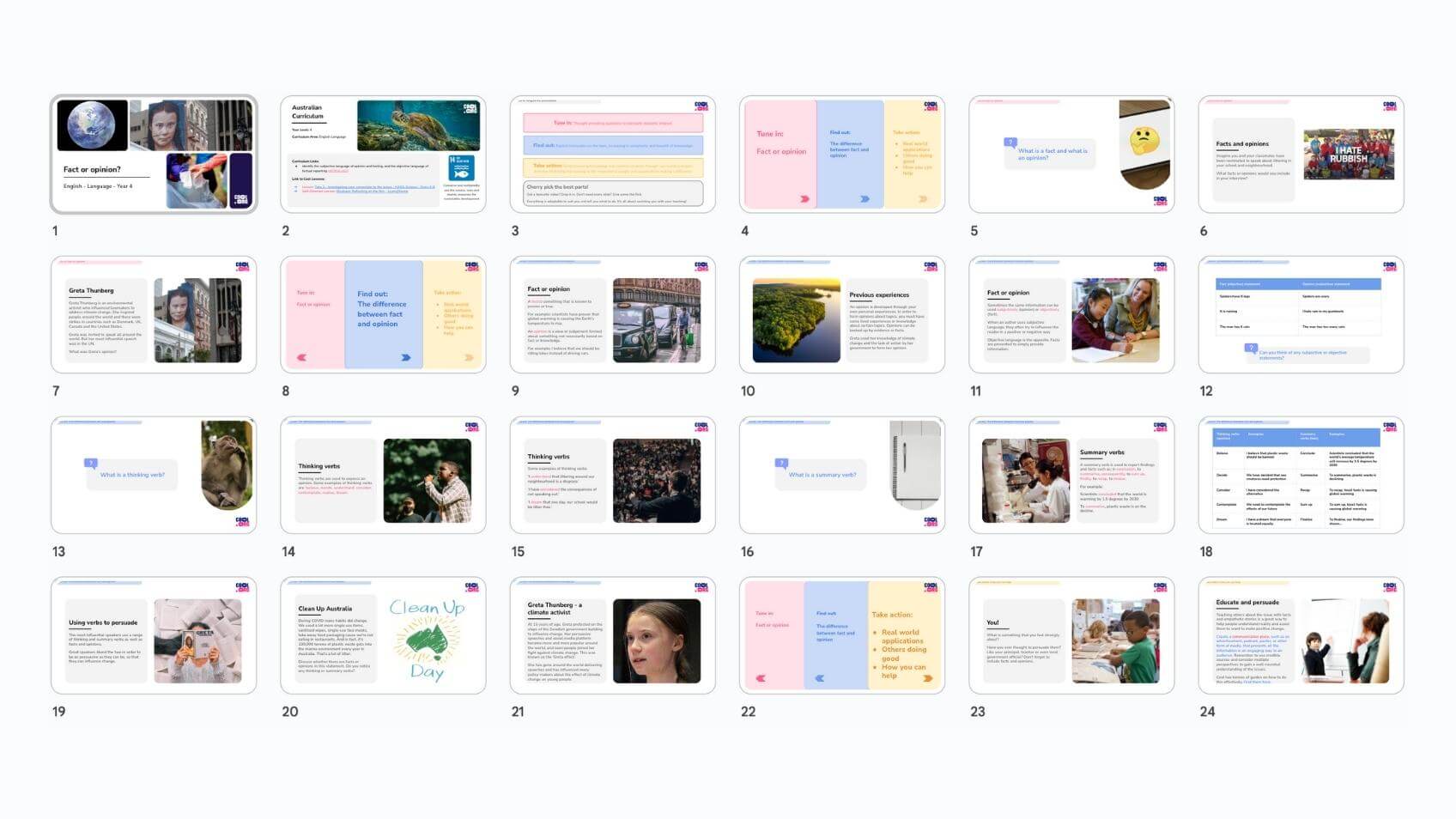Choose slide 24, Educate and persuade

coord(1301,636)
